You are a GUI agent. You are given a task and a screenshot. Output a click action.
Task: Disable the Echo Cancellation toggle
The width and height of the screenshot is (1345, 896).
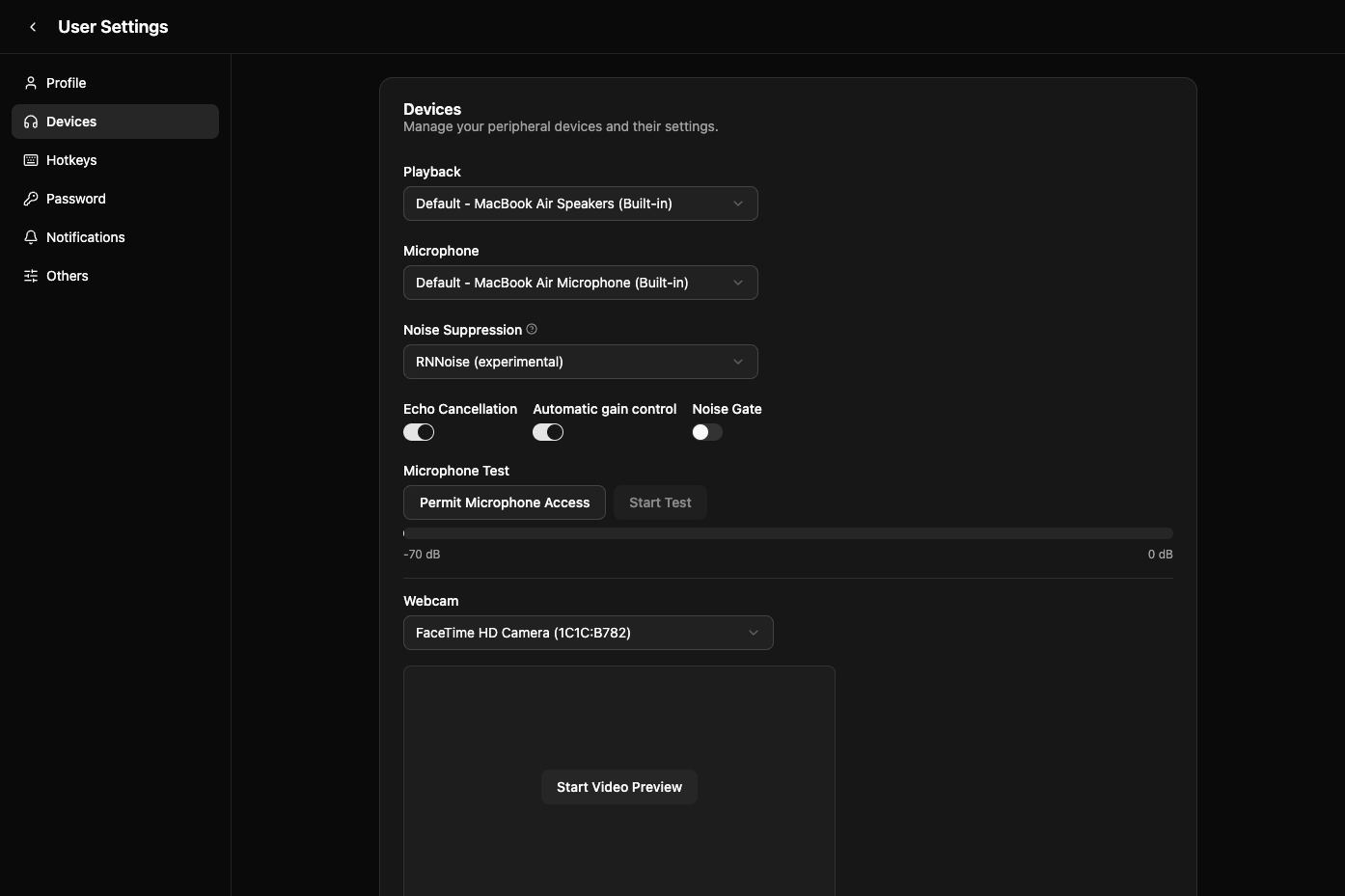click(419, 432)
